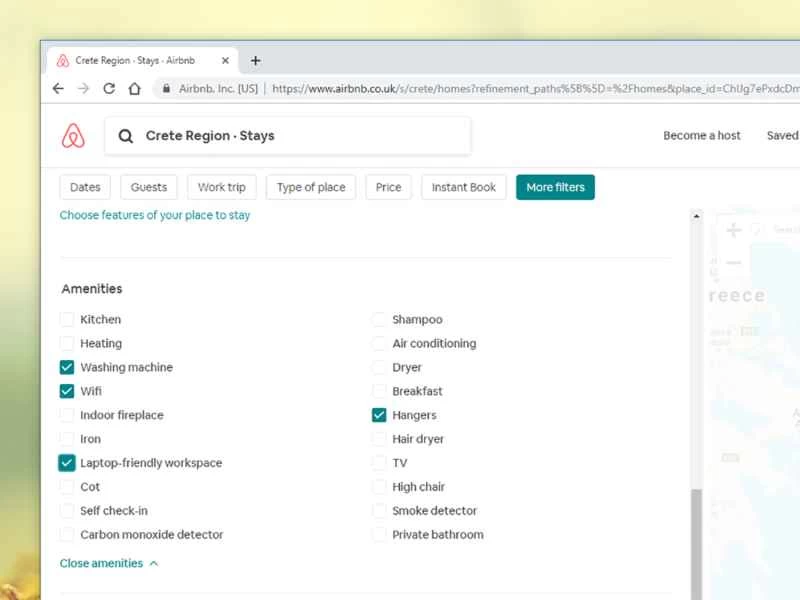
Task: Click the search magnifier icon
Action: pyautogui.click(x=126, y=136)
